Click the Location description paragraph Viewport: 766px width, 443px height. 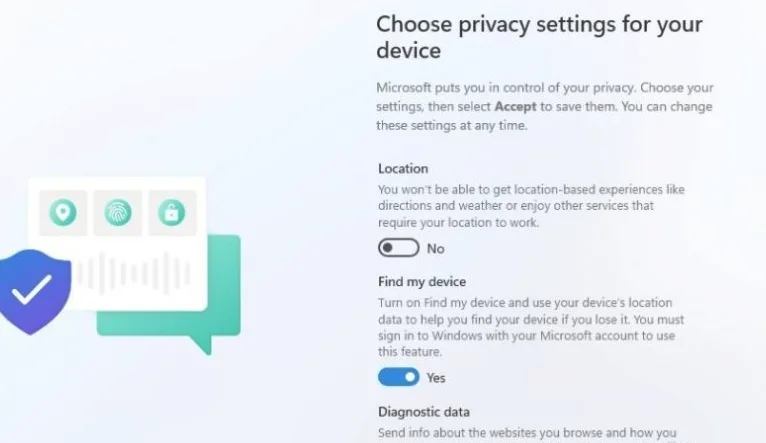coord(532,206)
